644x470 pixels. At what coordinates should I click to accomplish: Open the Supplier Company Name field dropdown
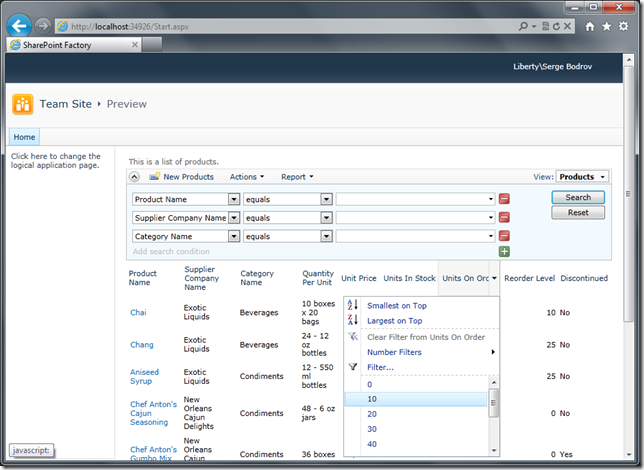(234, 218)
